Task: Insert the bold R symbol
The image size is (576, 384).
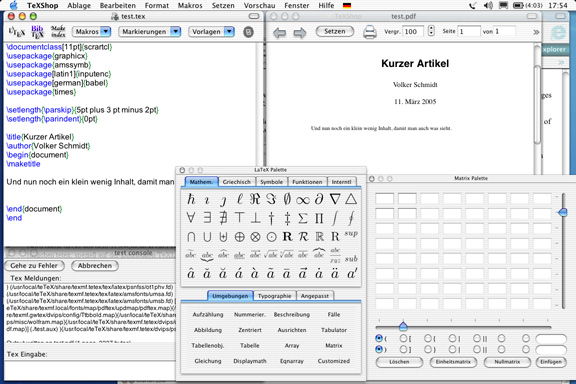Action: click(x=287, y=237)
